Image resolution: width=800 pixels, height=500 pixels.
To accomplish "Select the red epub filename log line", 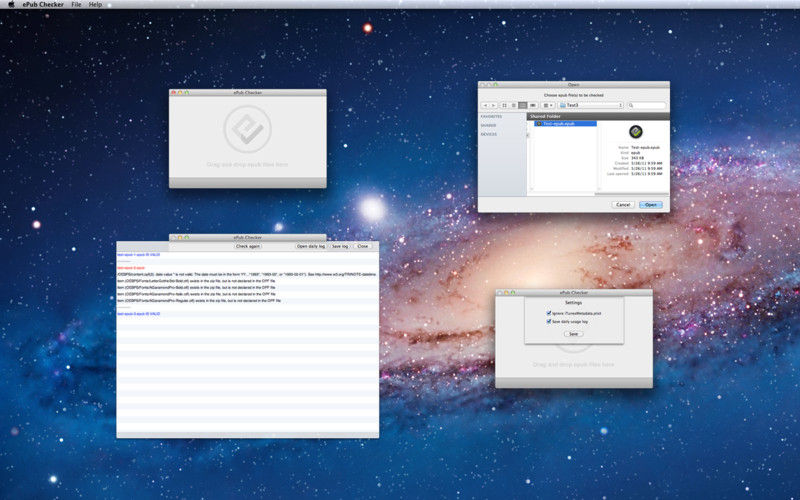I will (131, 268).
